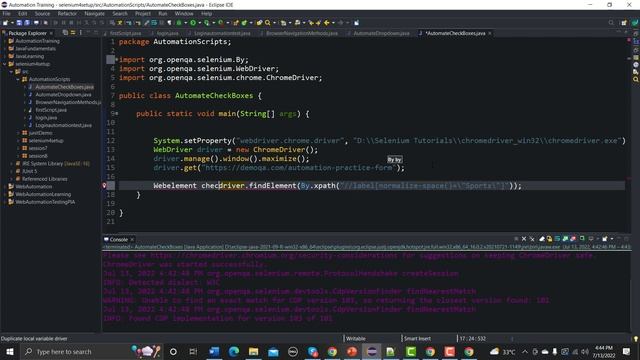The height and width of the screenshot is (360, 640).
Task: Click Remove Launch icon in Console toolbar
Action: (524, 239)
